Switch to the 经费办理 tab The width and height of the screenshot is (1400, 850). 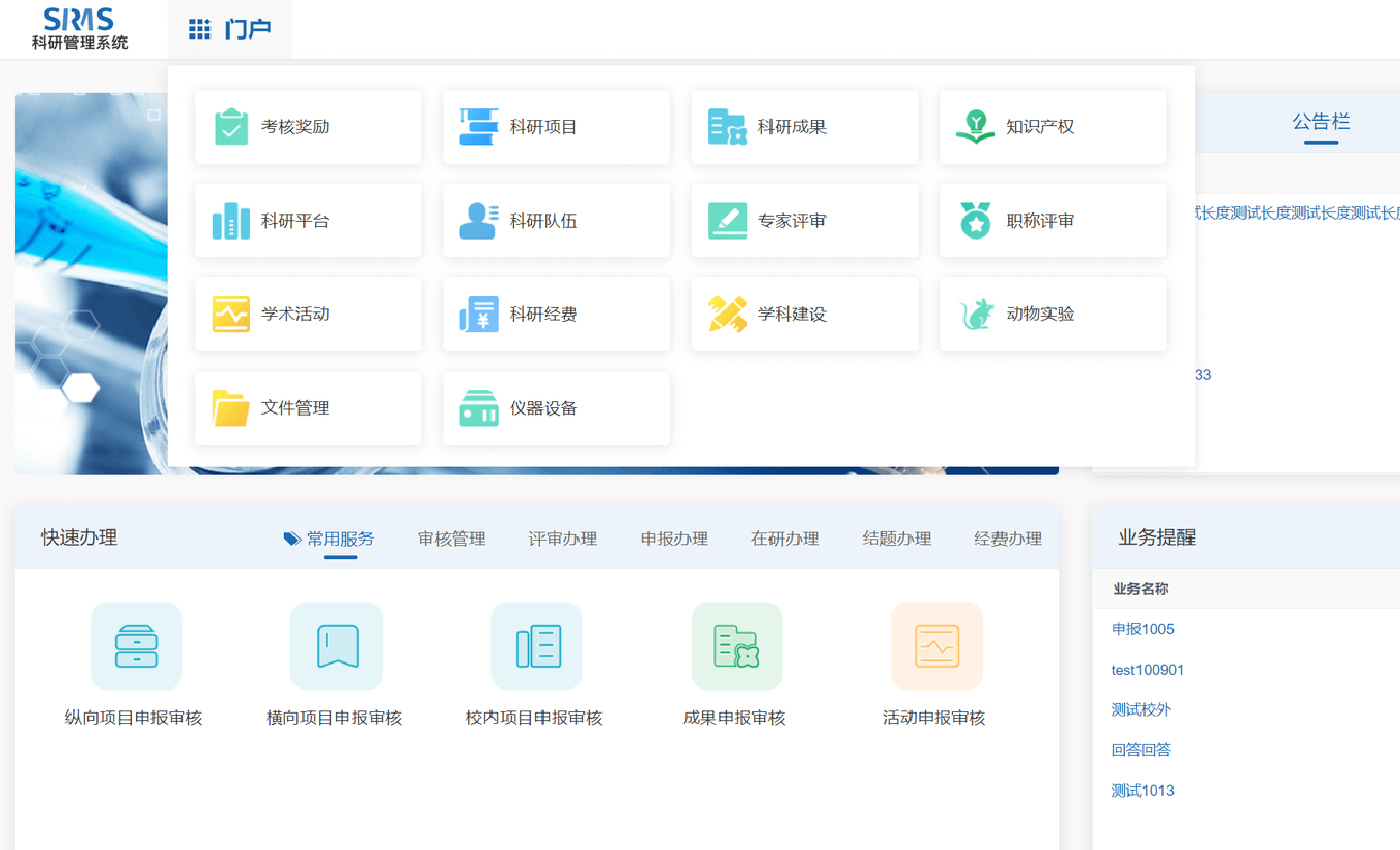1007,539
